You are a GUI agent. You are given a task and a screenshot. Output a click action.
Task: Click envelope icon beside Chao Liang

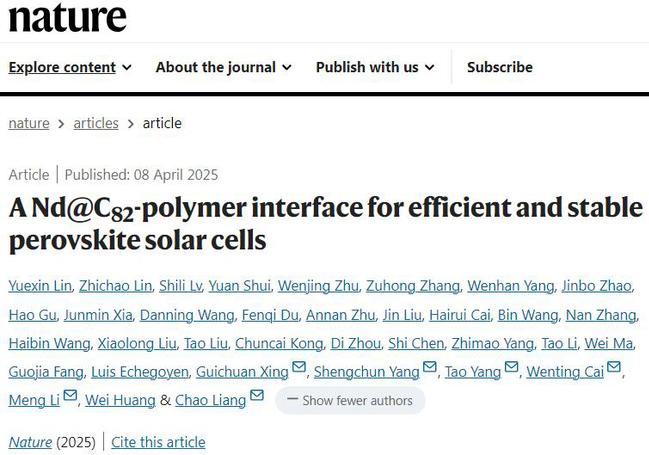pyautogui.click(x=256, y=398)
